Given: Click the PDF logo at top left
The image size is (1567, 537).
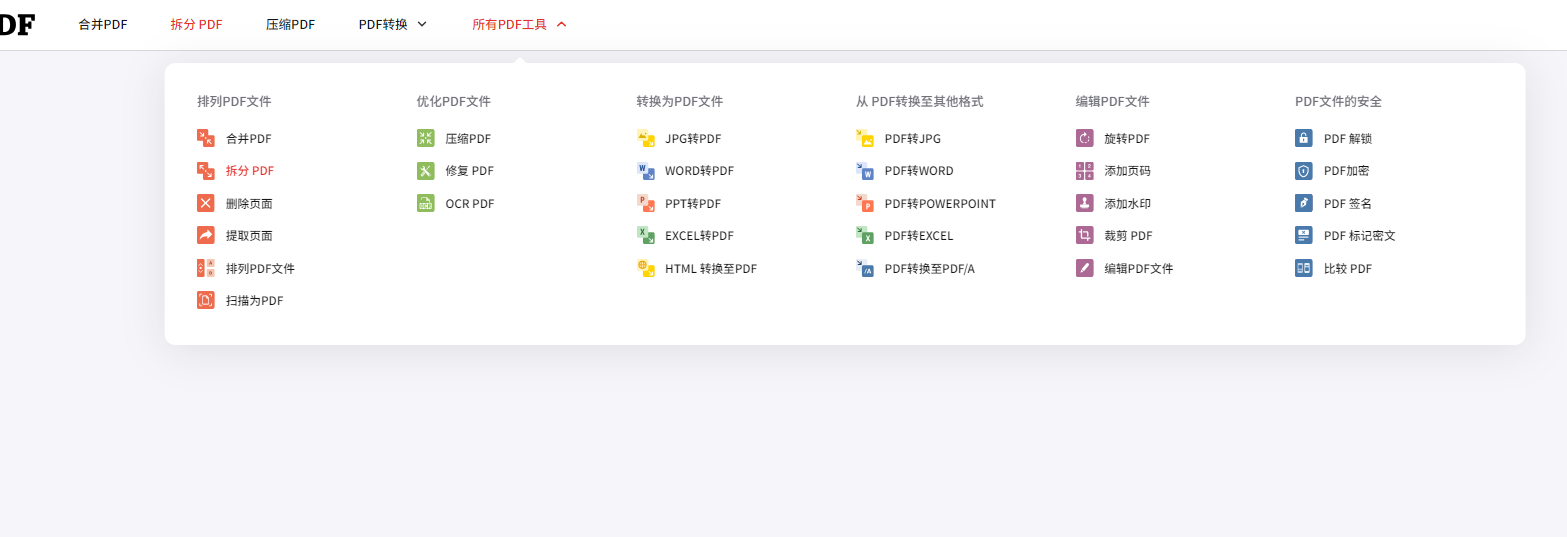Looking at the screenshot, I should 16,24.
